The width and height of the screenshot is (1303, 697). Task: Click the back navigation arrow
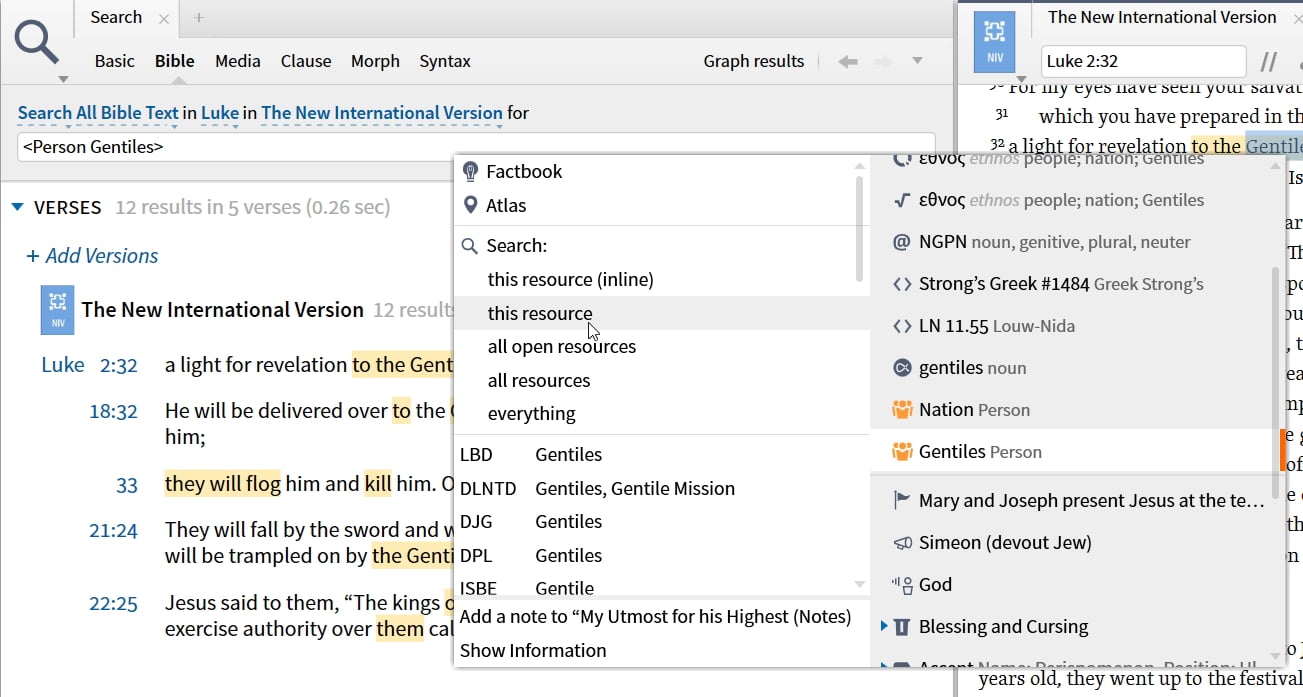click(847, 62)
